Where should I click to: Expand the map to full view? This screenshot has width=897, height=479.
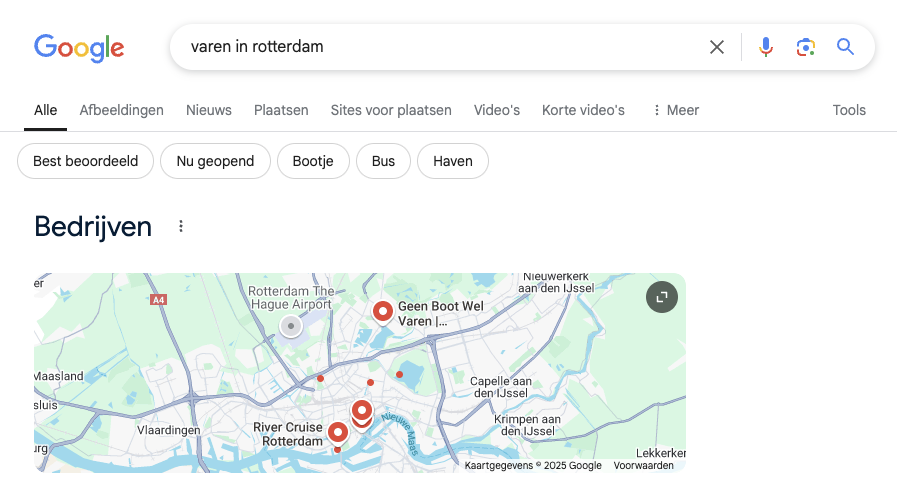point(662,297)
